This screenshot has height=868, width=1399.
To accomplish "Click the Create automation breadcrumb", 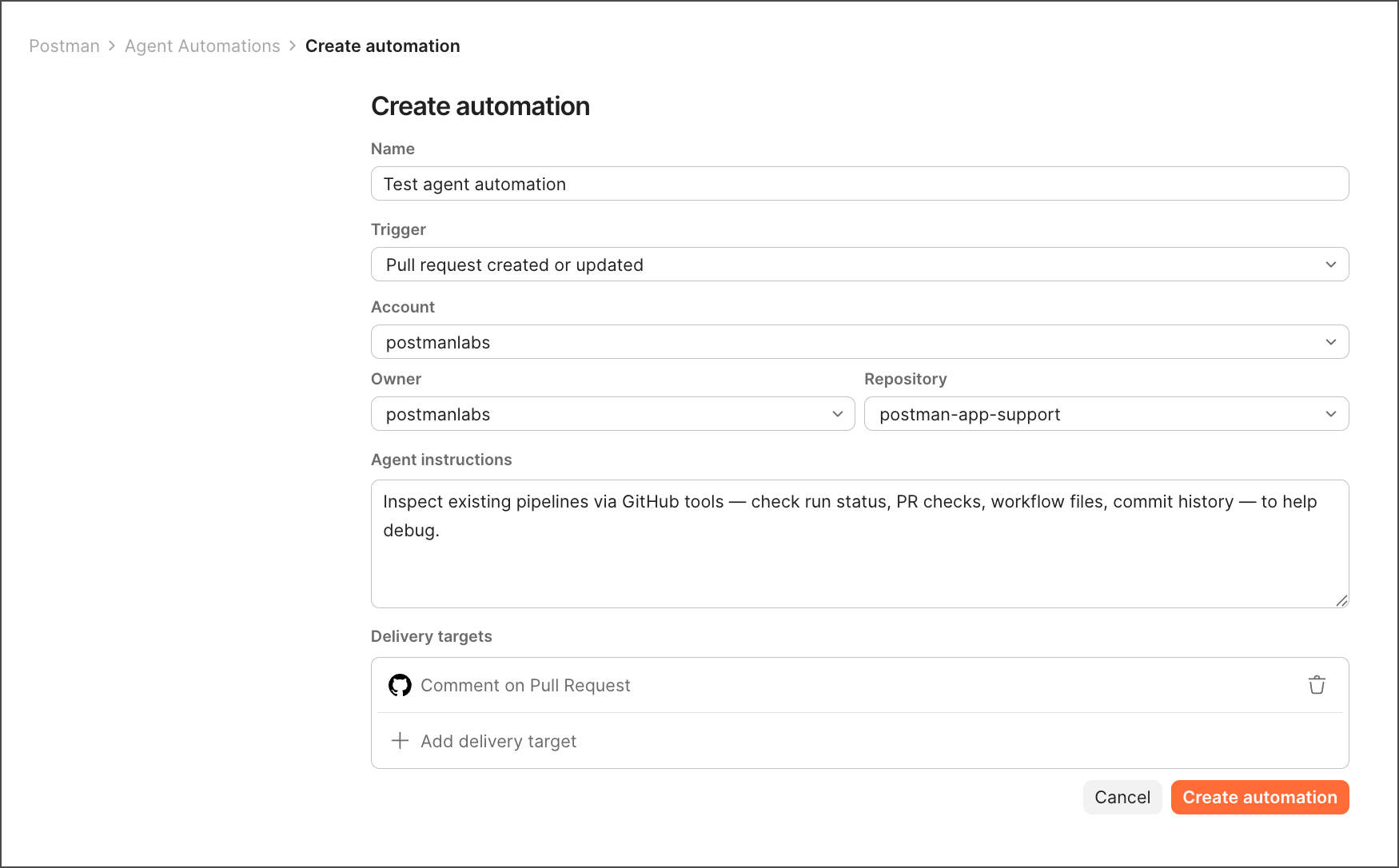I will coord(382,46).
